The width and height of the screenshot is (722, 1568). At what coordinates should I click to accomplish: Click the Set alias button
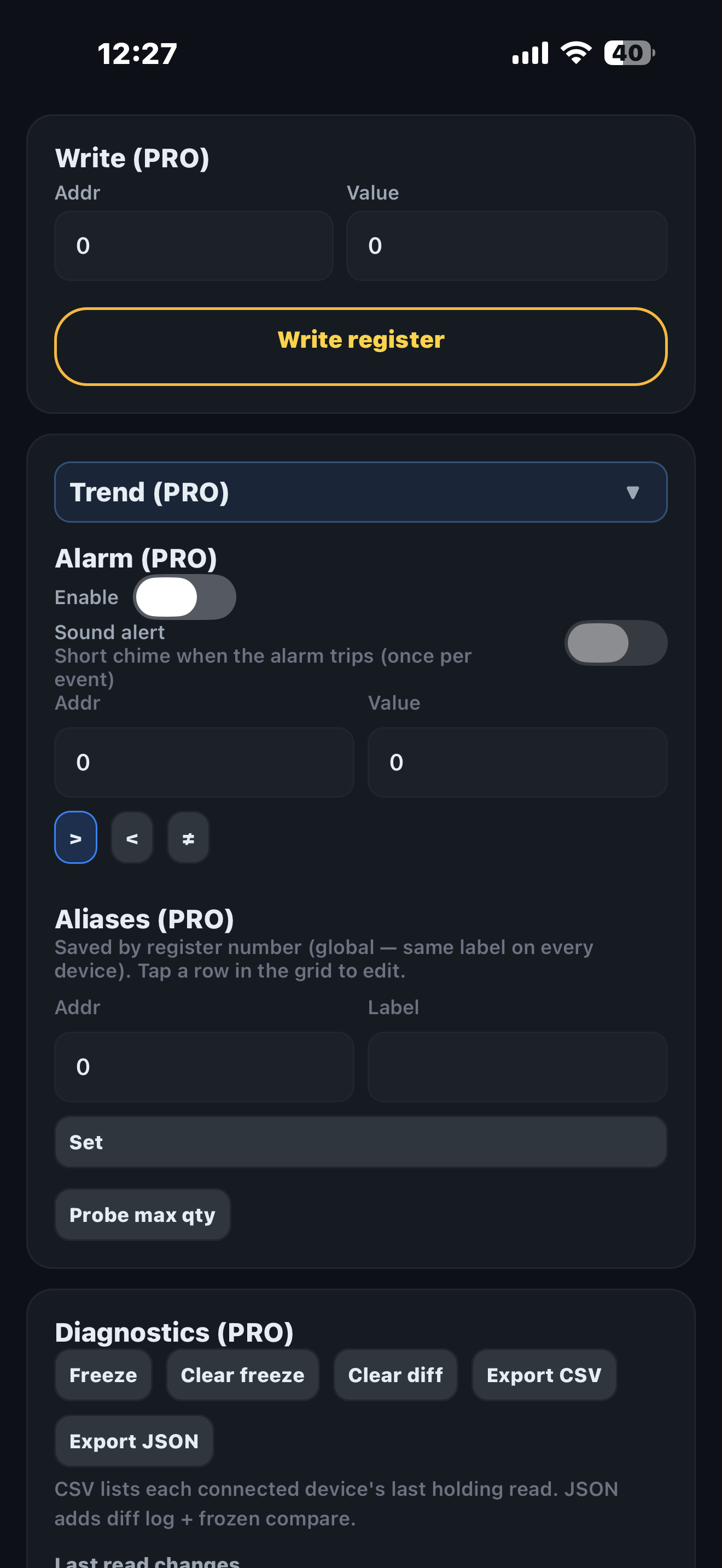361,1142
